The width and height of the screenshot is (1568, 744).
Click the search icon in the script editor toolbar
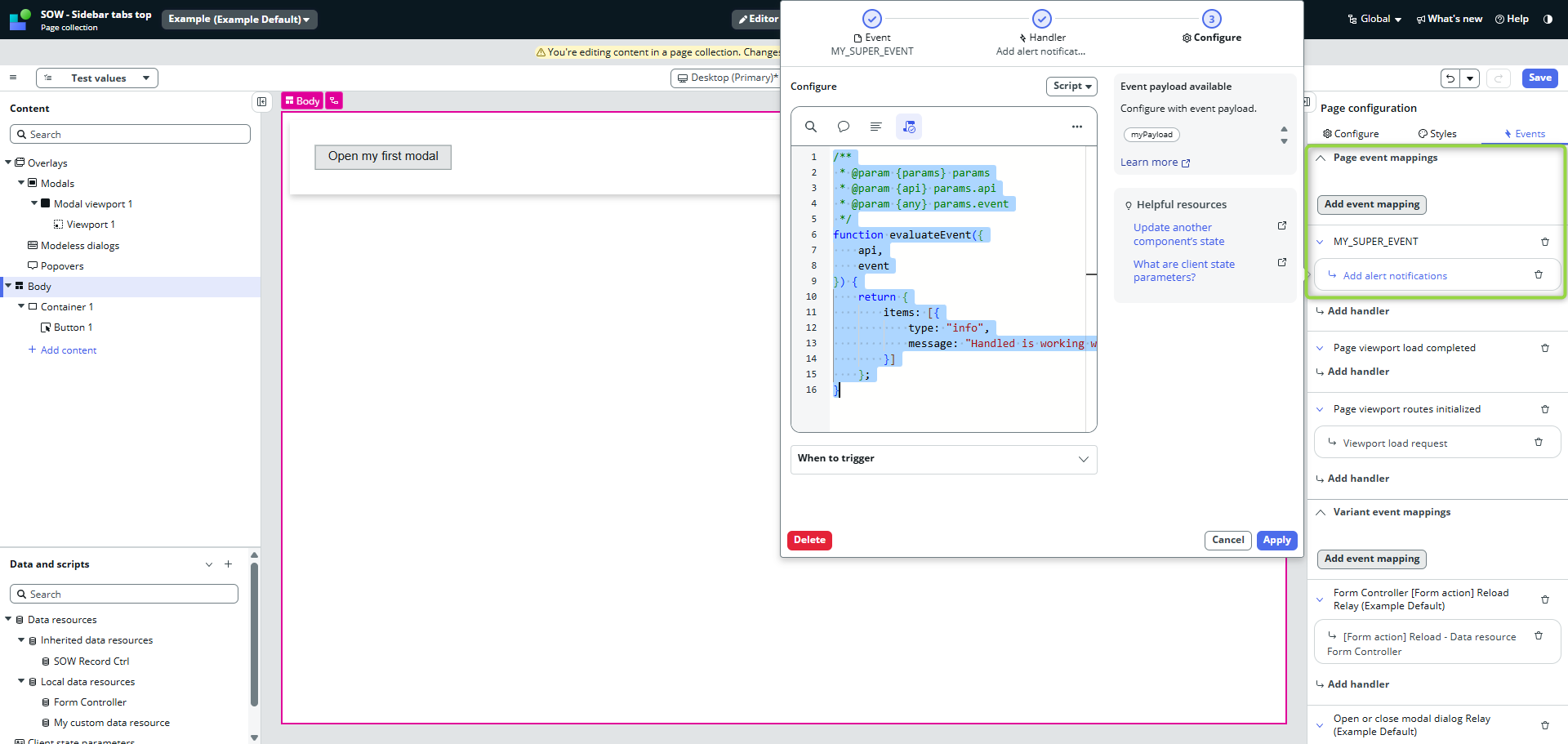(x=810, y=127)
